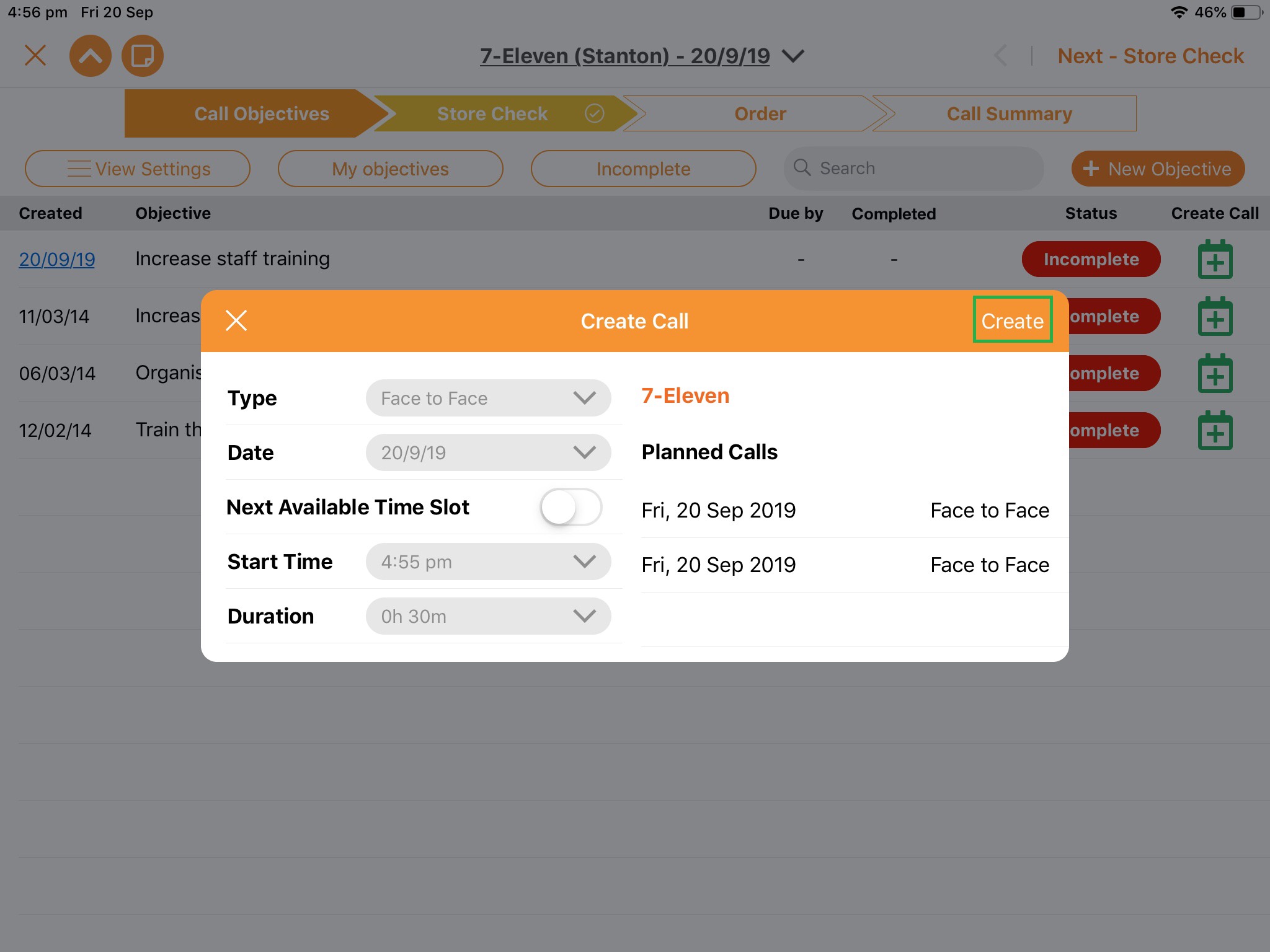Click the Search objectives field
The height and width of the screenshot is (952, 1270).
tap(913, 169)
